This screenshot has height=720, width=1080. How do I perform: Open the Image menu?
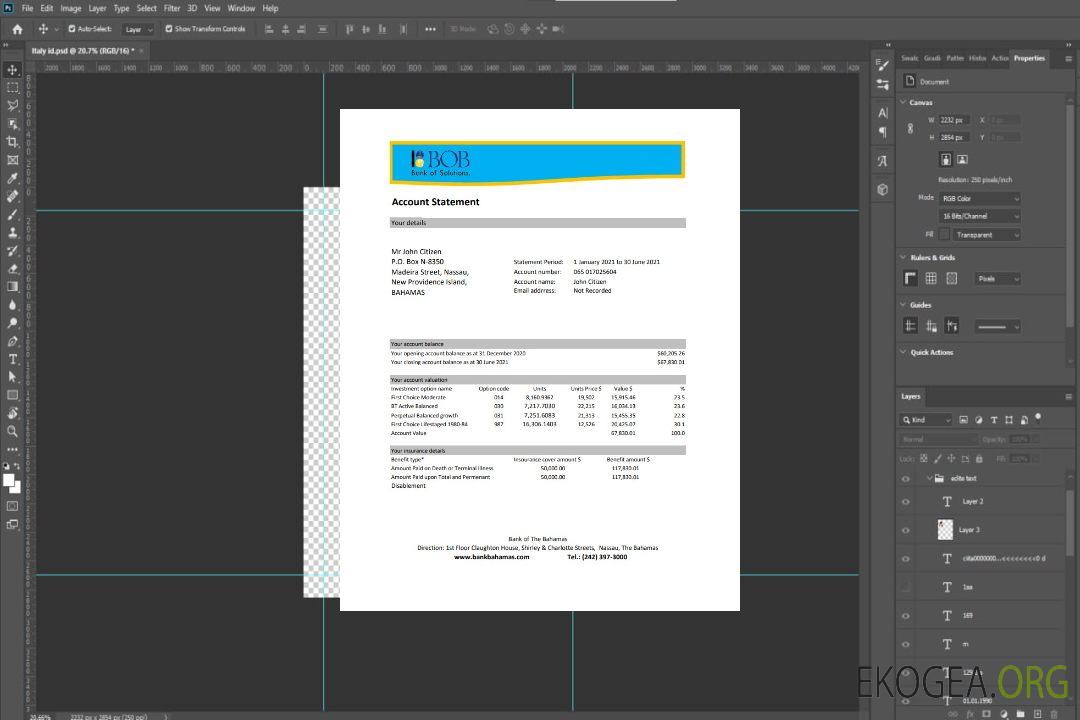70,8
